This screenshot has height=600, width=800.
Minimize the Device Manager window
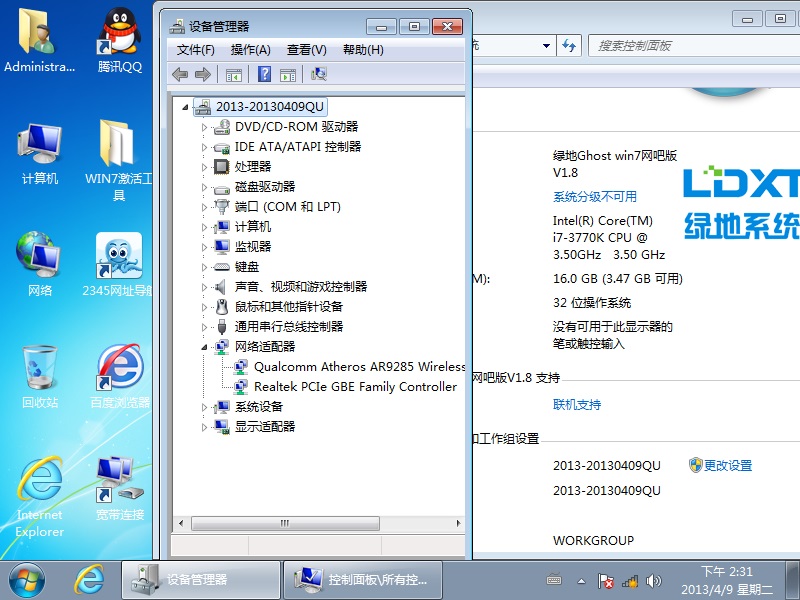tap(381, 27)
